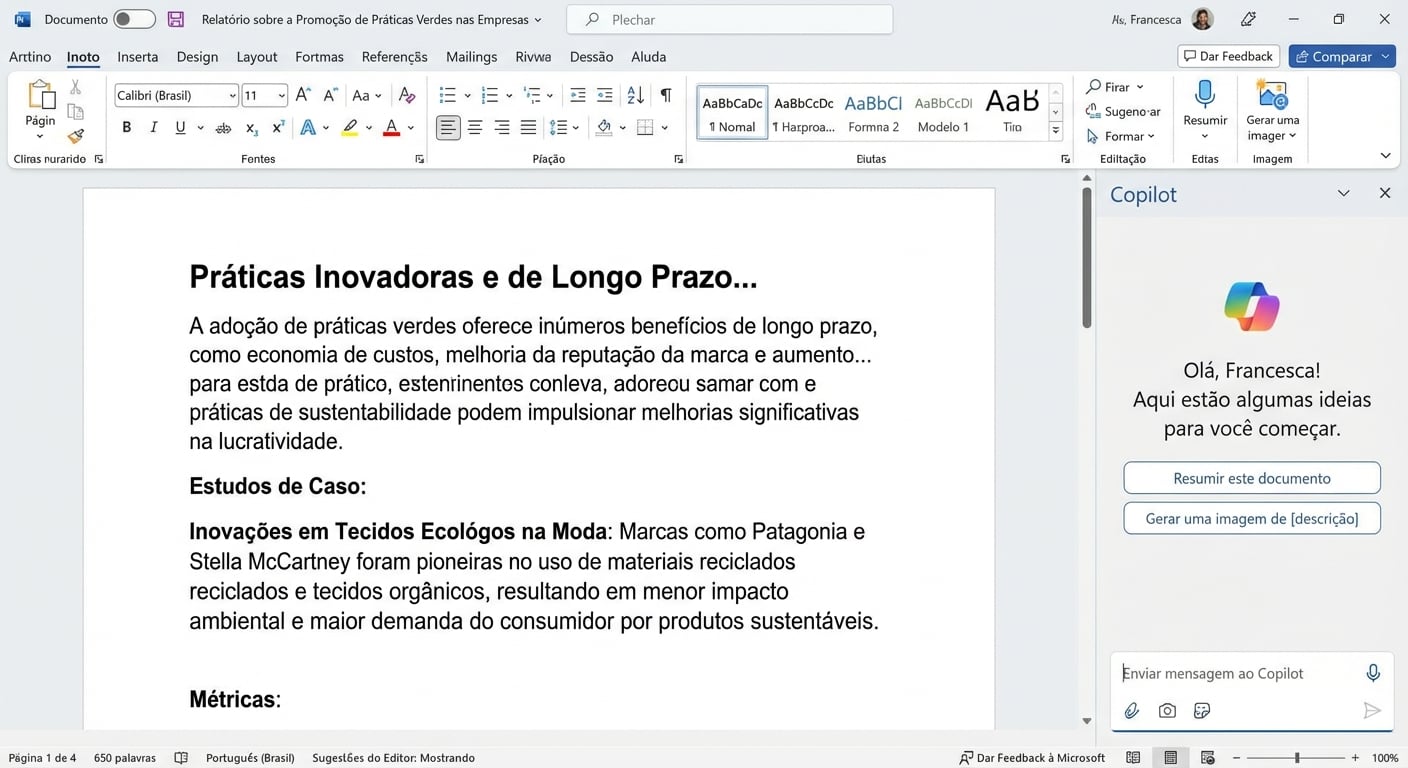This screenshot has height=768, width=1408.
Task: Toggle bold formatting in the Fontes group
Action: click(x=126, y=127)
